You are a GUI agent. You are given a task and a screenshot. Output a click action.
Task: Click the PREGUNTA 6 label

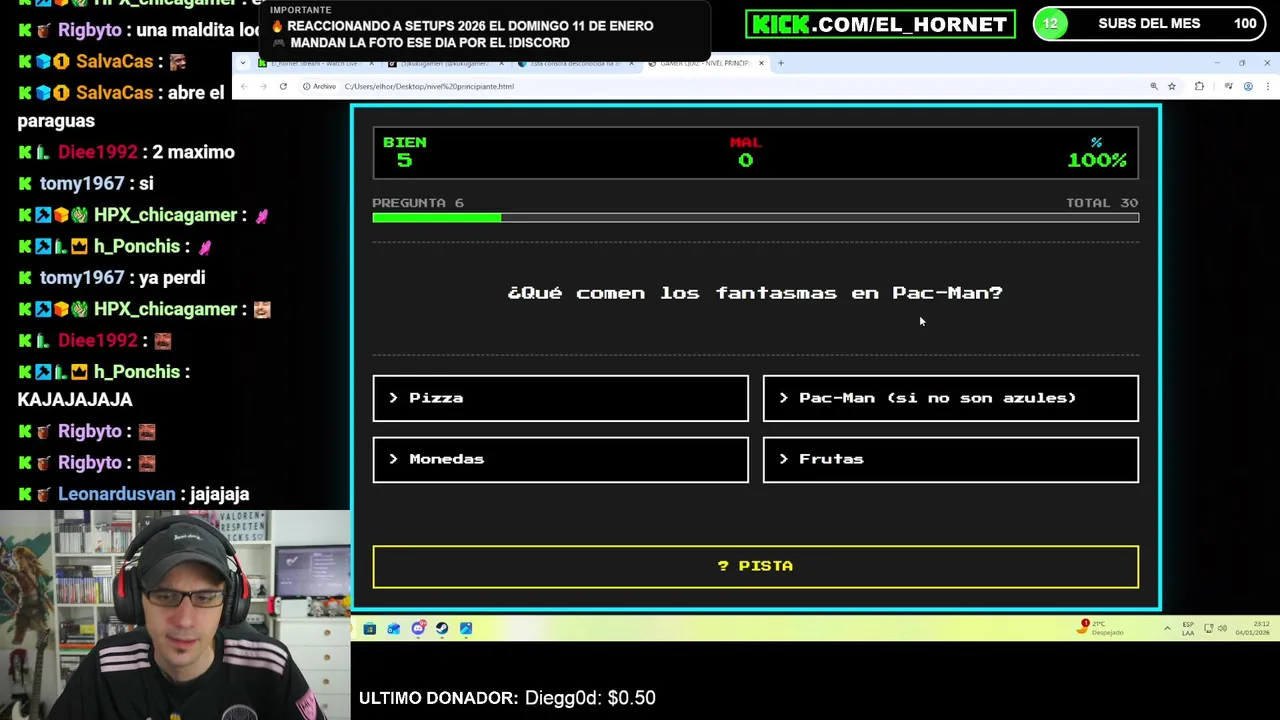tap(418, 202)
